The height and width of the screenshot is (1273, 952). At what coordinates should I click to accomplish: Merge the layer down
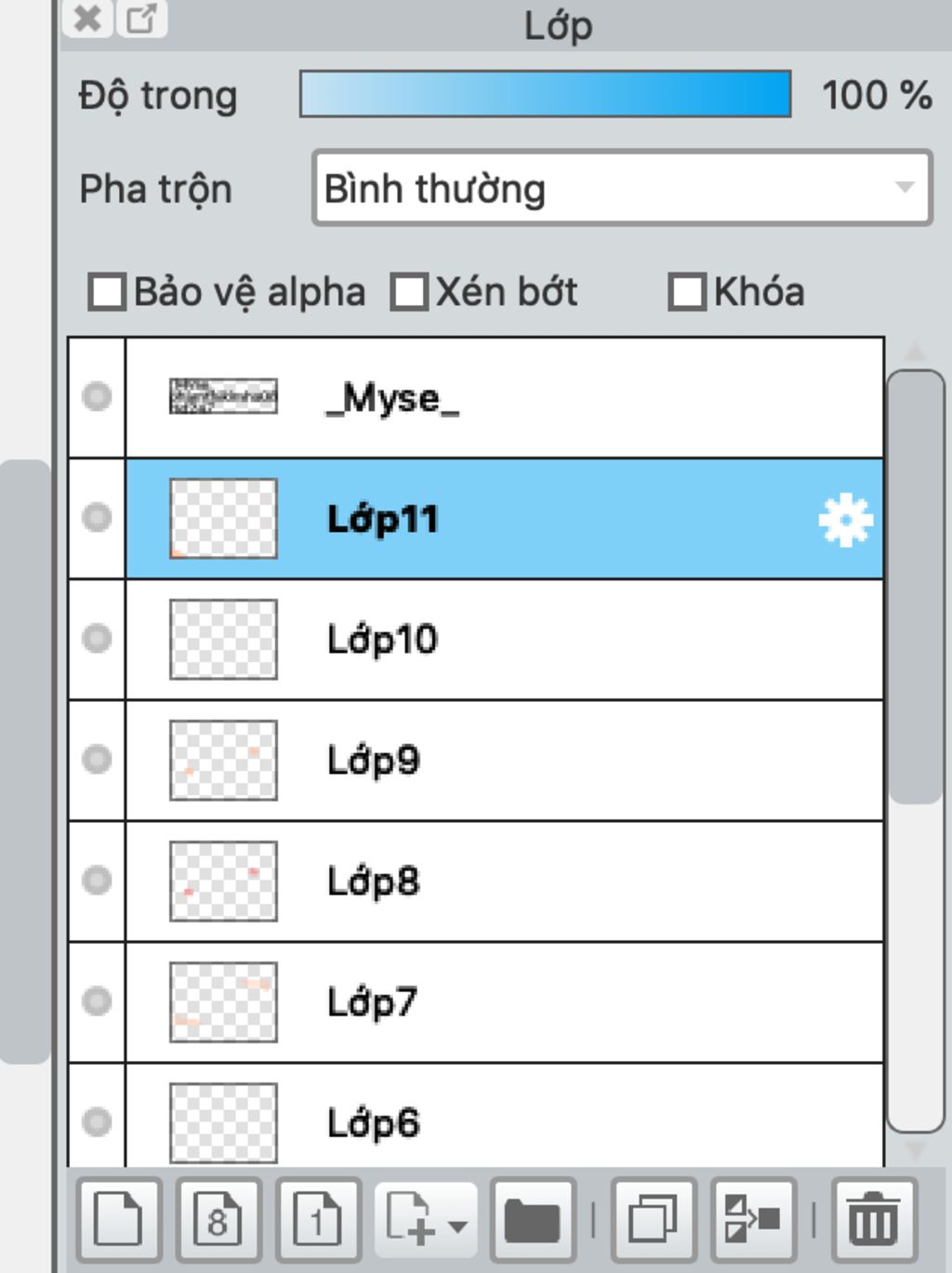(753, 1218)
